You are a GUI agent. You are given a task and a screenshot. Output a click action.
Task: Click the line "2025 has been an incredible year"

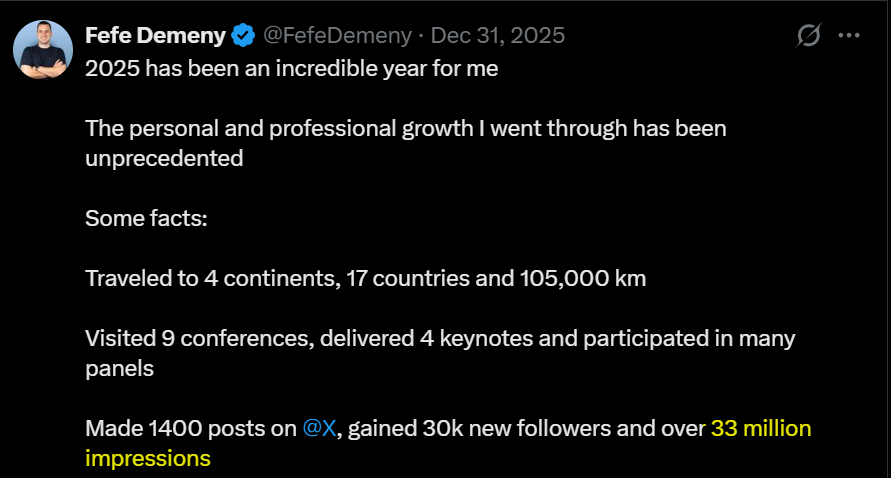[x=290, y=70]
